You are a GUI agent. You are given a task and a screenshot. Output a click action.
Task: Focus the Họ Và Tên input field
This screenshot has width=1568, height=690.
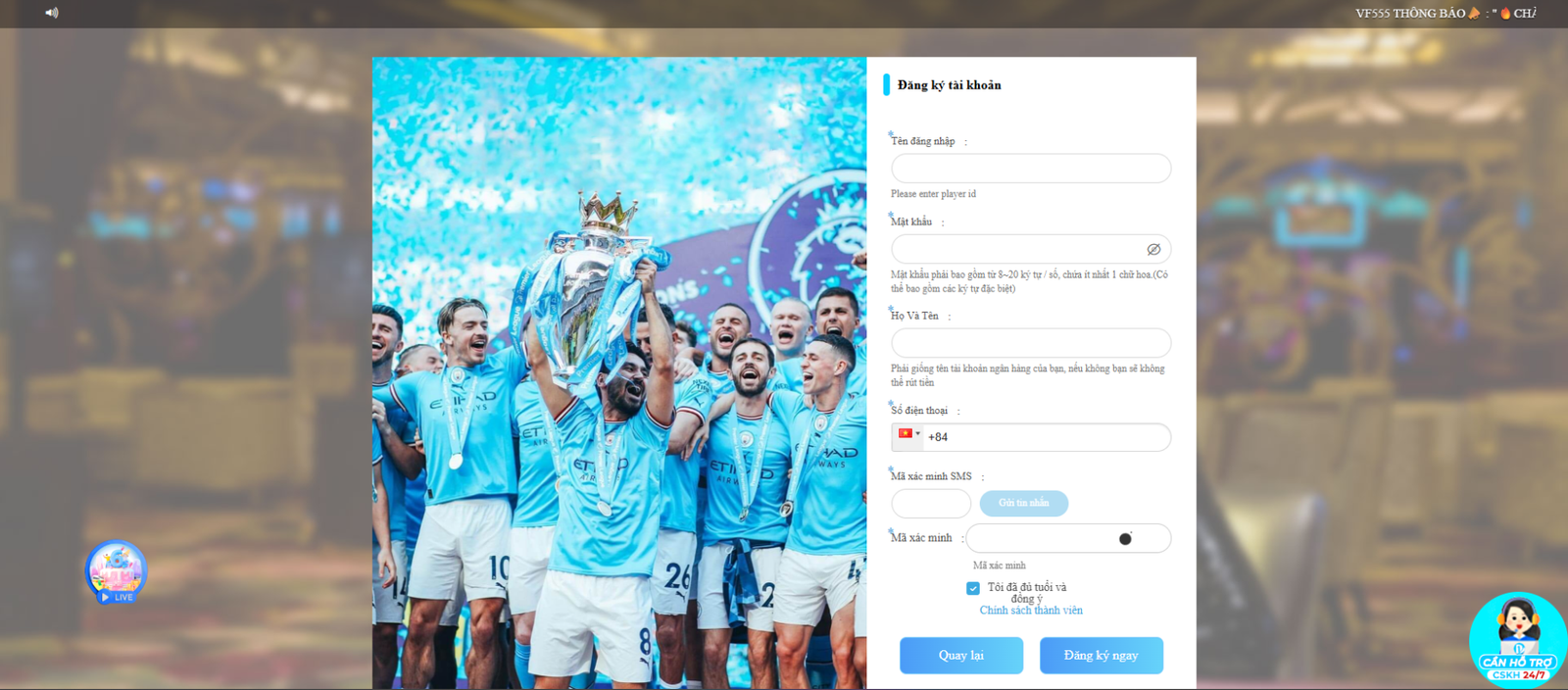pos(1031,343)
